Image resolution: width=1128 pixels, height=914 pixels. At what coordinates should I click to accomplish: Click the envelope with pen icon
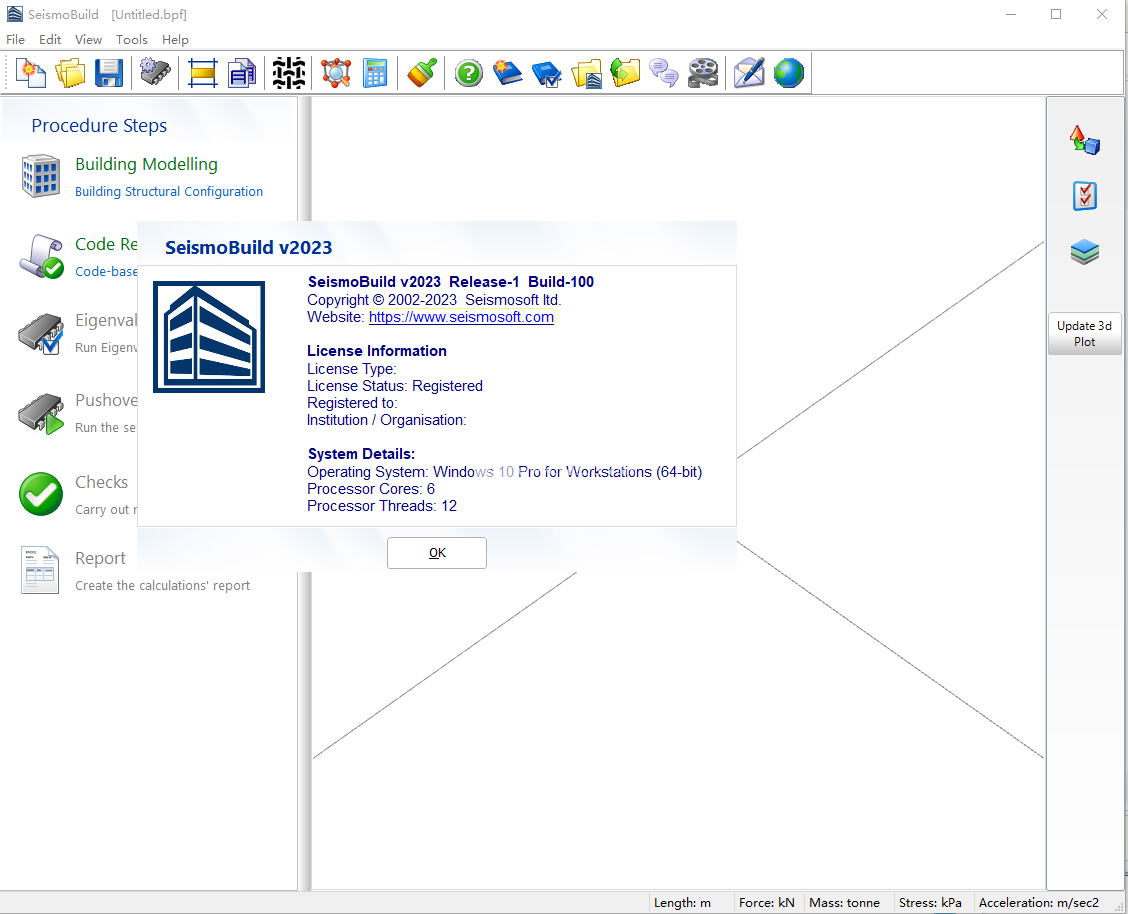(x=748, y=73)
